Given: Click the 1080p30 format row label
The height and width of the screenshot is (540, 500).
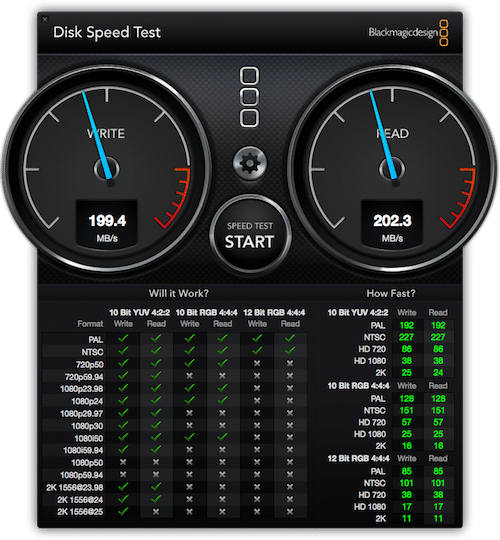Looking at the screenshot, I should [87, 426].
